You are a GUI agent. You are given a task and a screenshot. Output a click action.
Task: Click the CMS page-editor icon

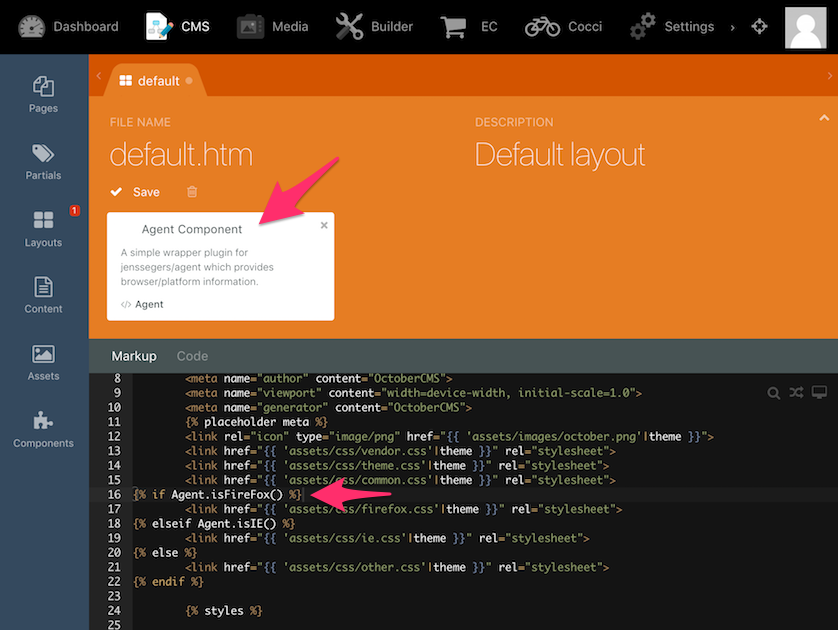[159, 27]
